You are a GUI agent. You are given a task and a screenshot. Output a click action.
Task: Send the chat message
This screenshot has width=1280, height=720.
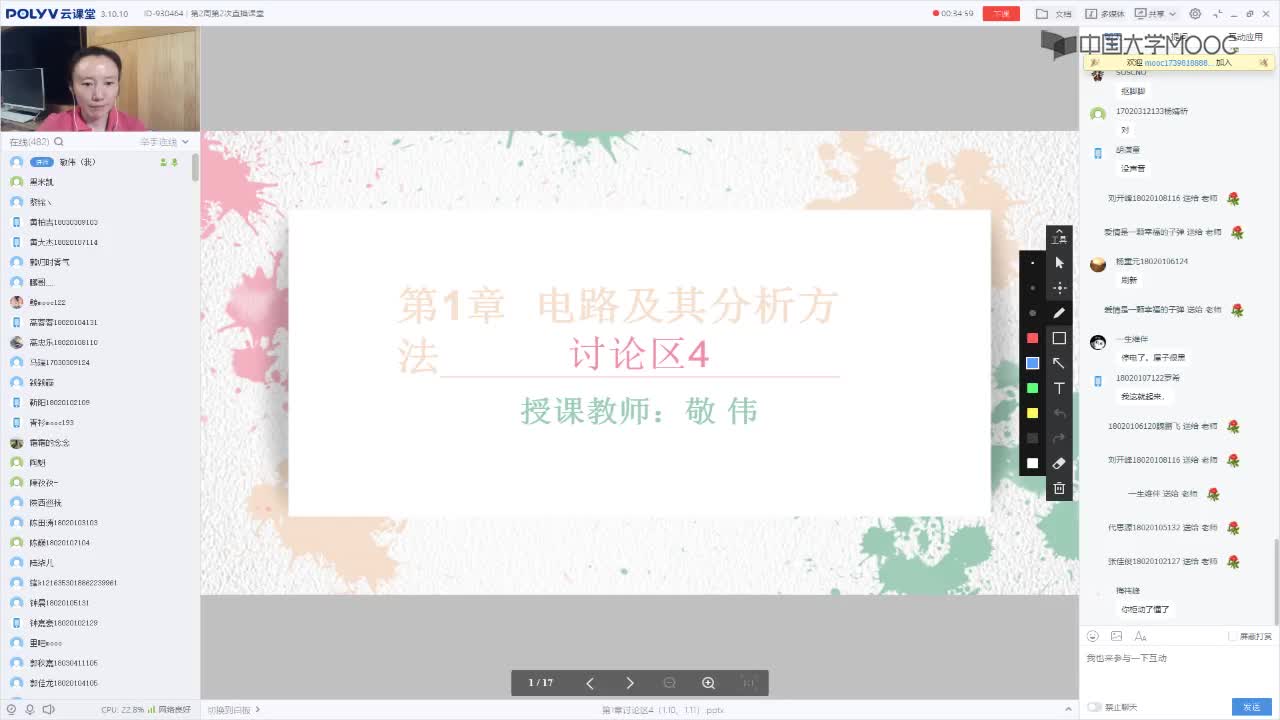pyautogui.click(x=1252, y=707)
